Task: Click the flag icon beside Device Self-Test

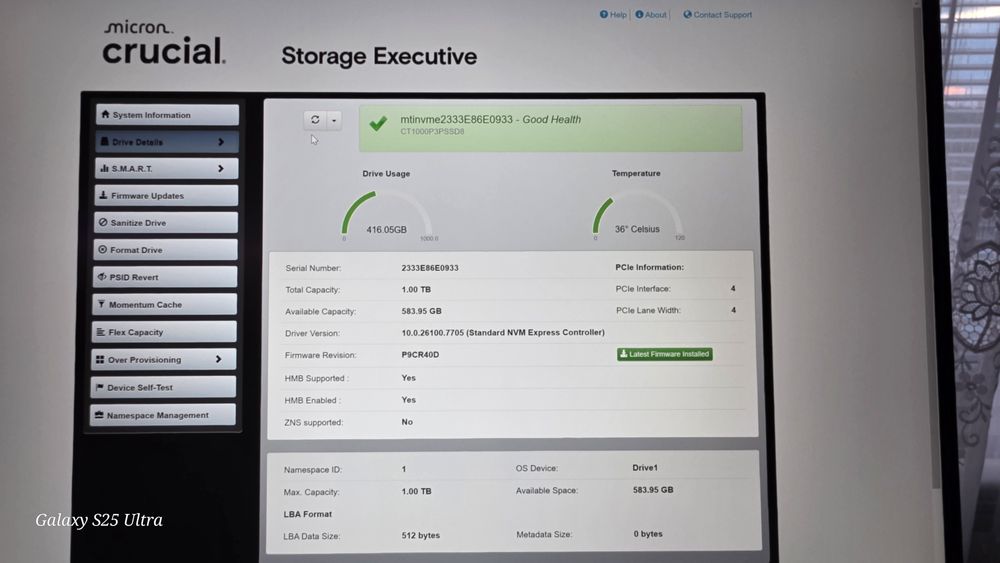Action: coord(99,387)
